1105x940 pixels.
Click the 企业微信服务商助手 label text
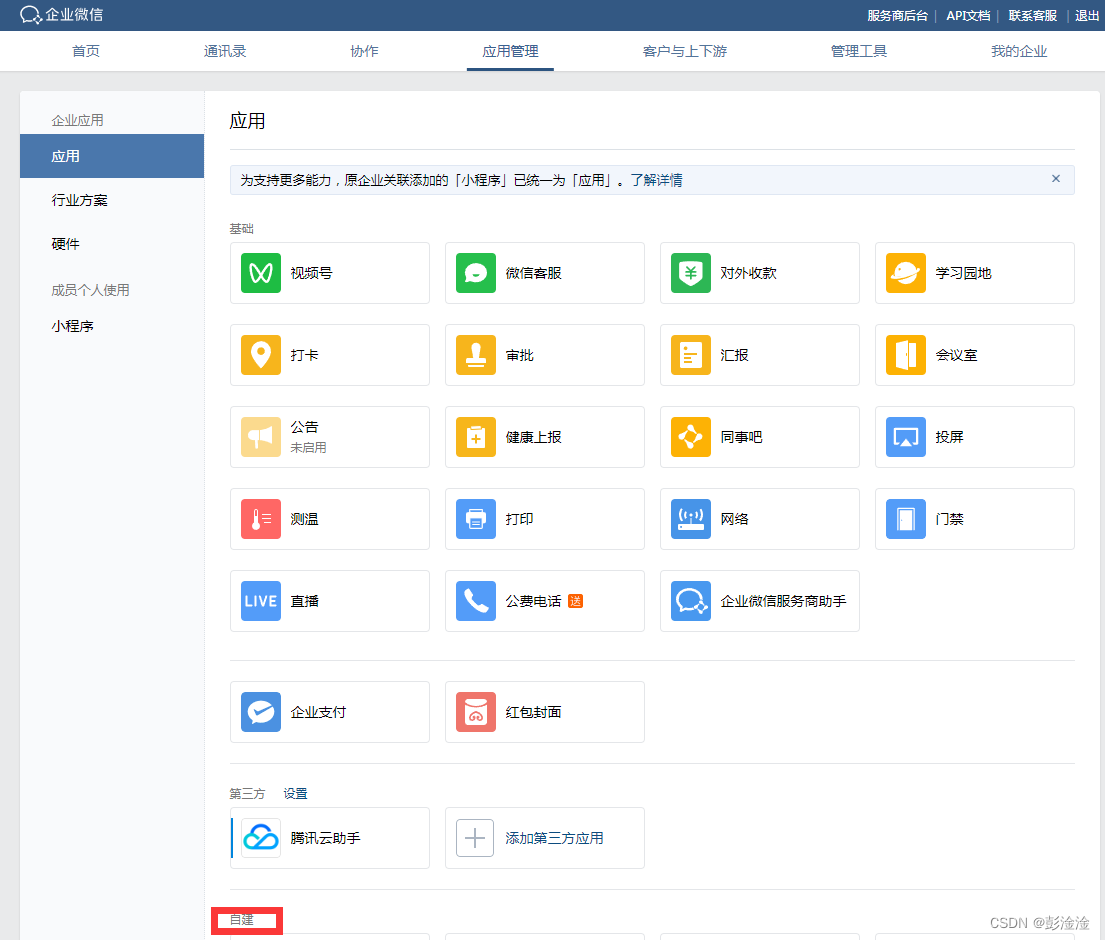784,602
